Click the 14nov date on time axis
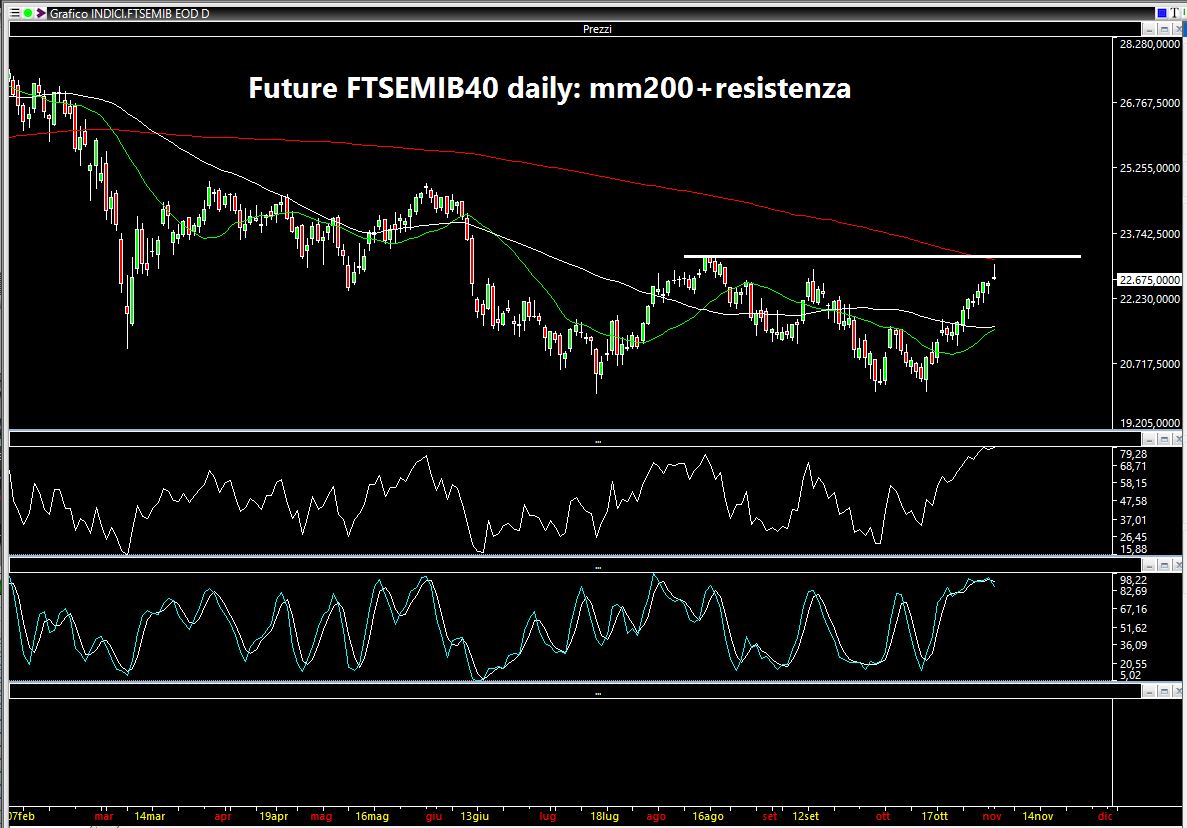 [x=1038, y=816]
